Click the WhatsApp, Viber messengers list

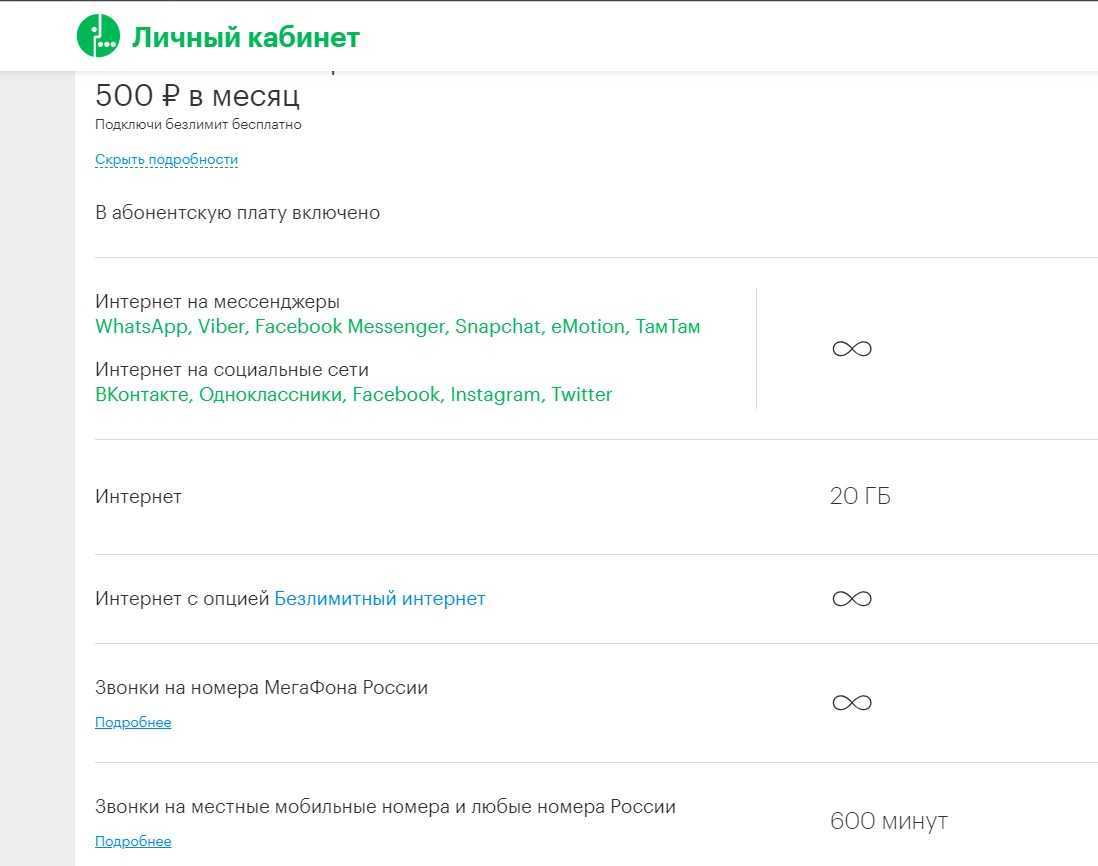[x=398, y=327]
